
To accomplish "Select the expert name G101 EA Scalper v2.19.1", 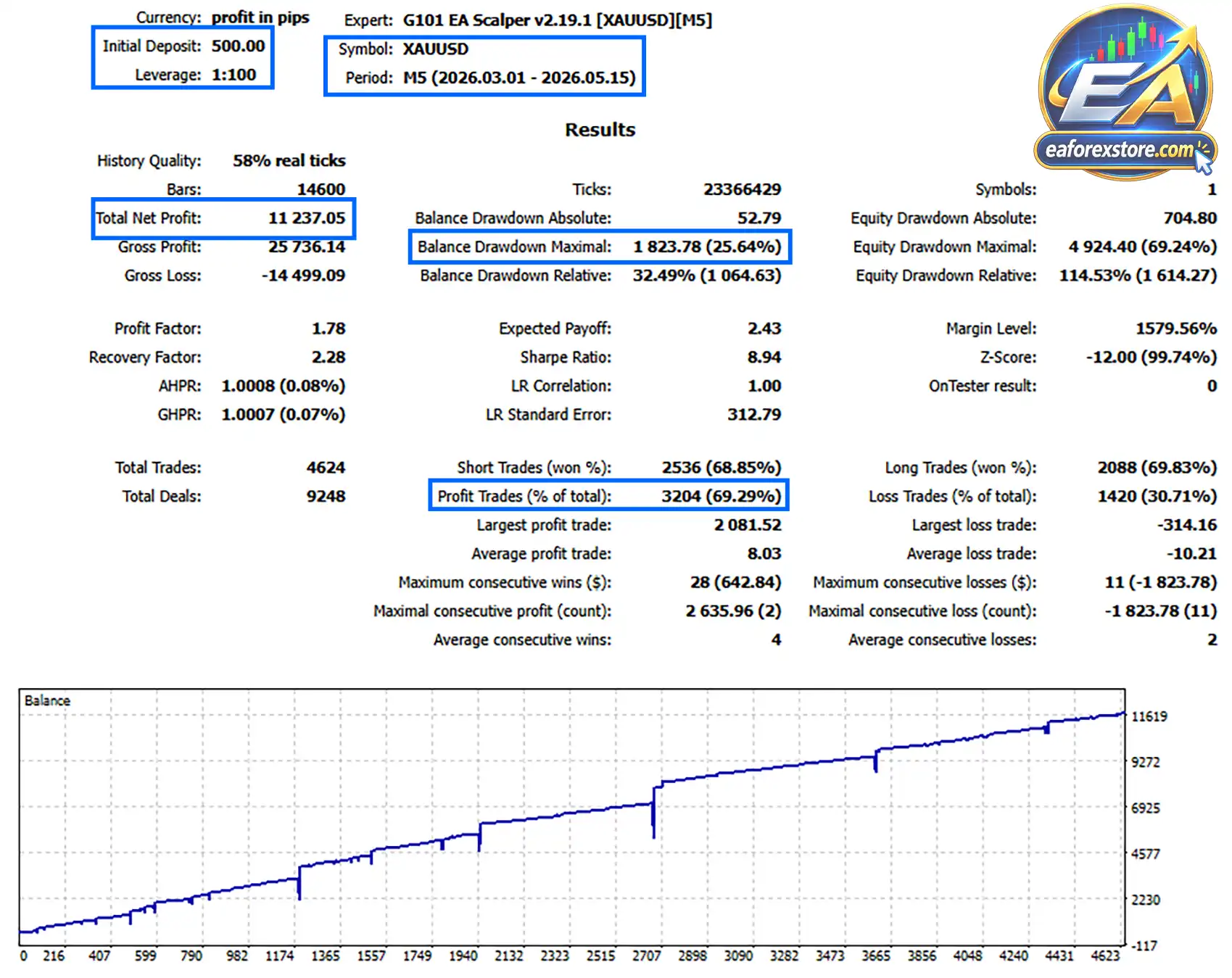I will [558, 20].
